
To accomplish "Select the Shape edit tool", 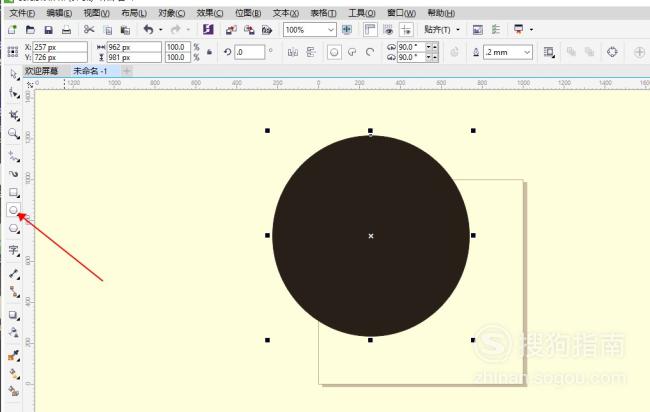I will [x=14, y=94].
